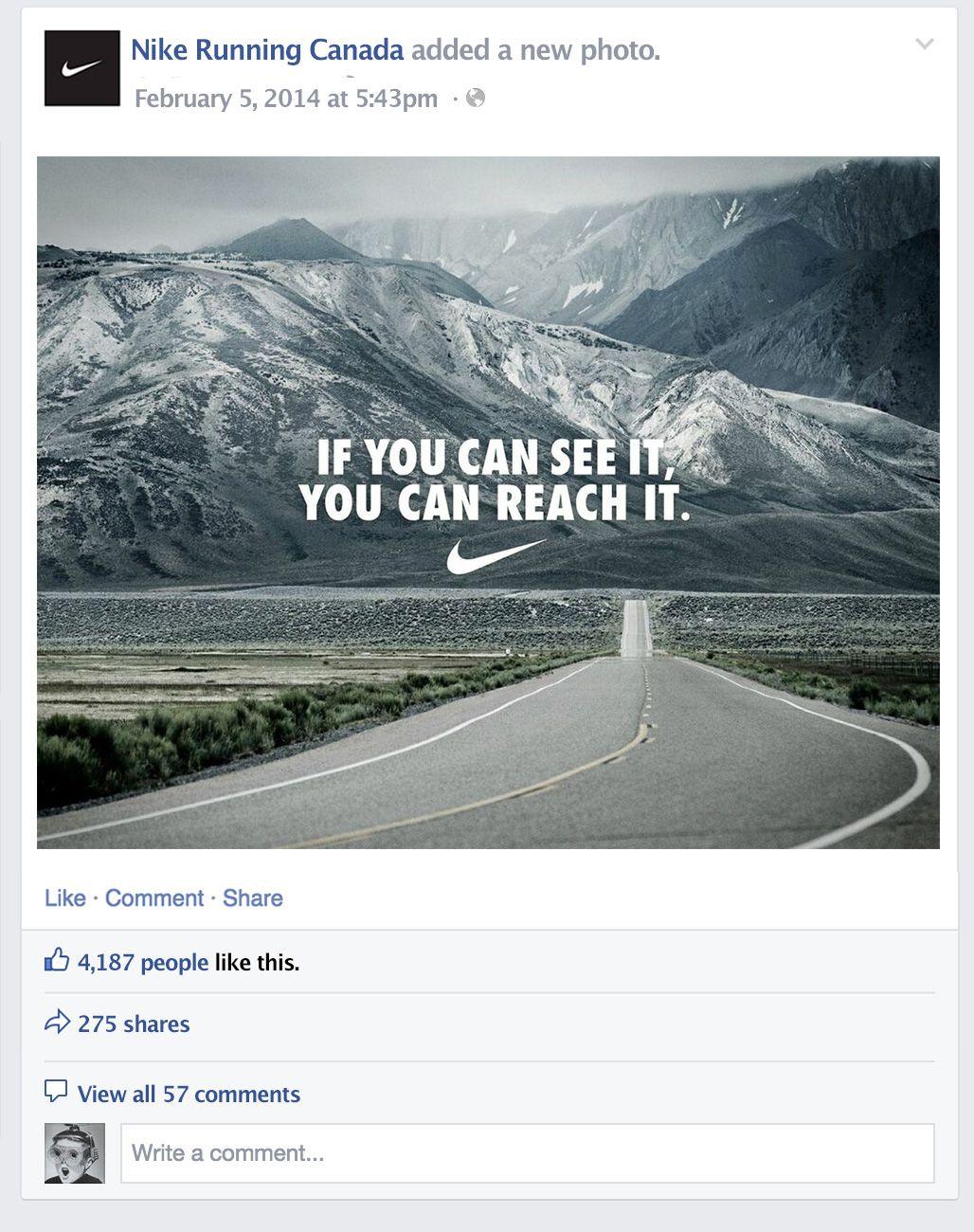Open the post options chevron menu
Screen dimensions: 974x1232
click(x=925, y=44)
